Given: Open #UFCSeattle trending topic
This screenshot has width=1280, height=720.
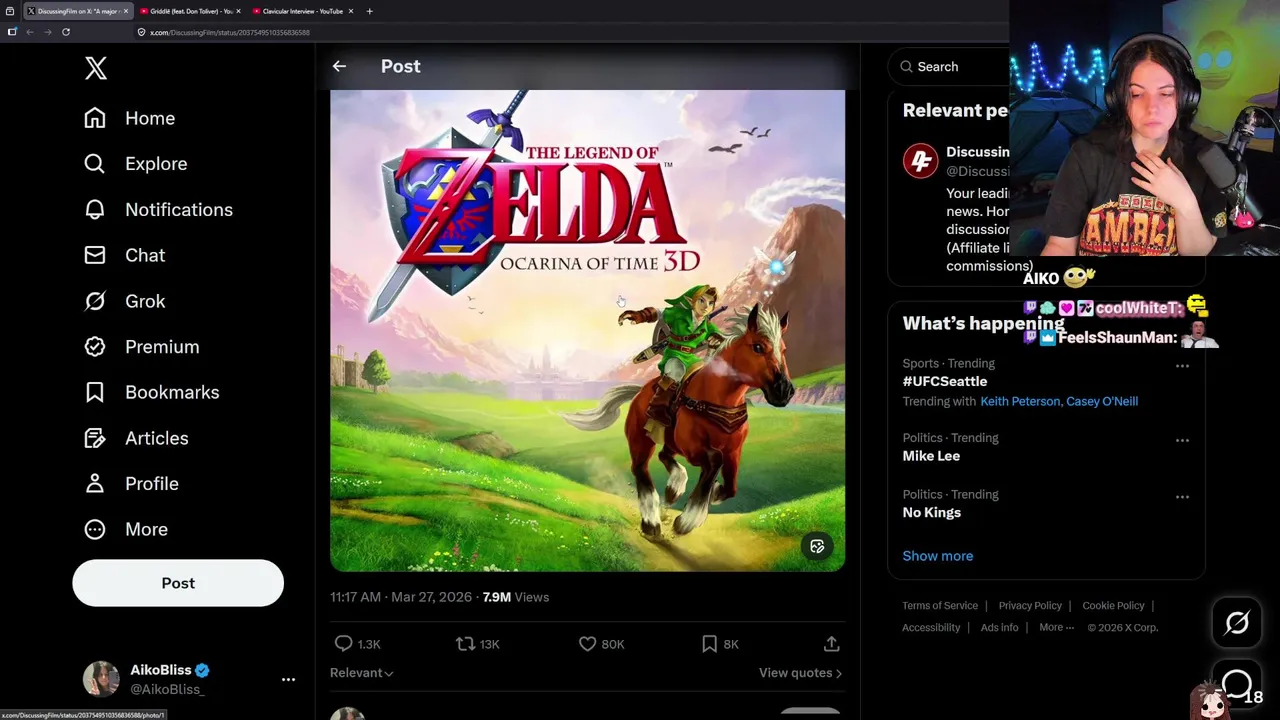Looking at the screenshot, I should click(x=945, y=381).
